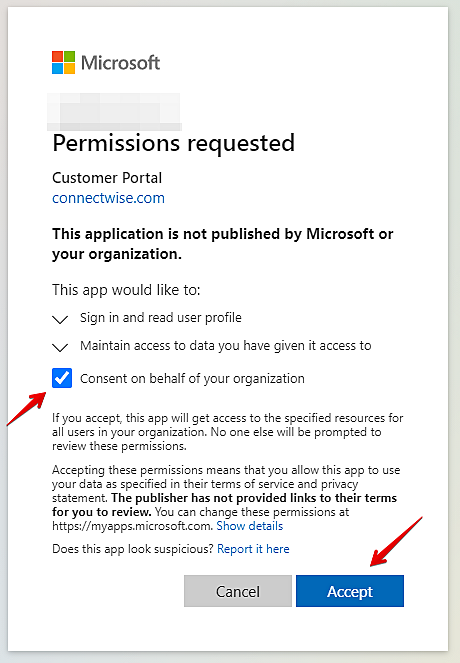460x663 pixels.
Task: Open the connectwise.com publisher link
Action: tap(108, 198)
